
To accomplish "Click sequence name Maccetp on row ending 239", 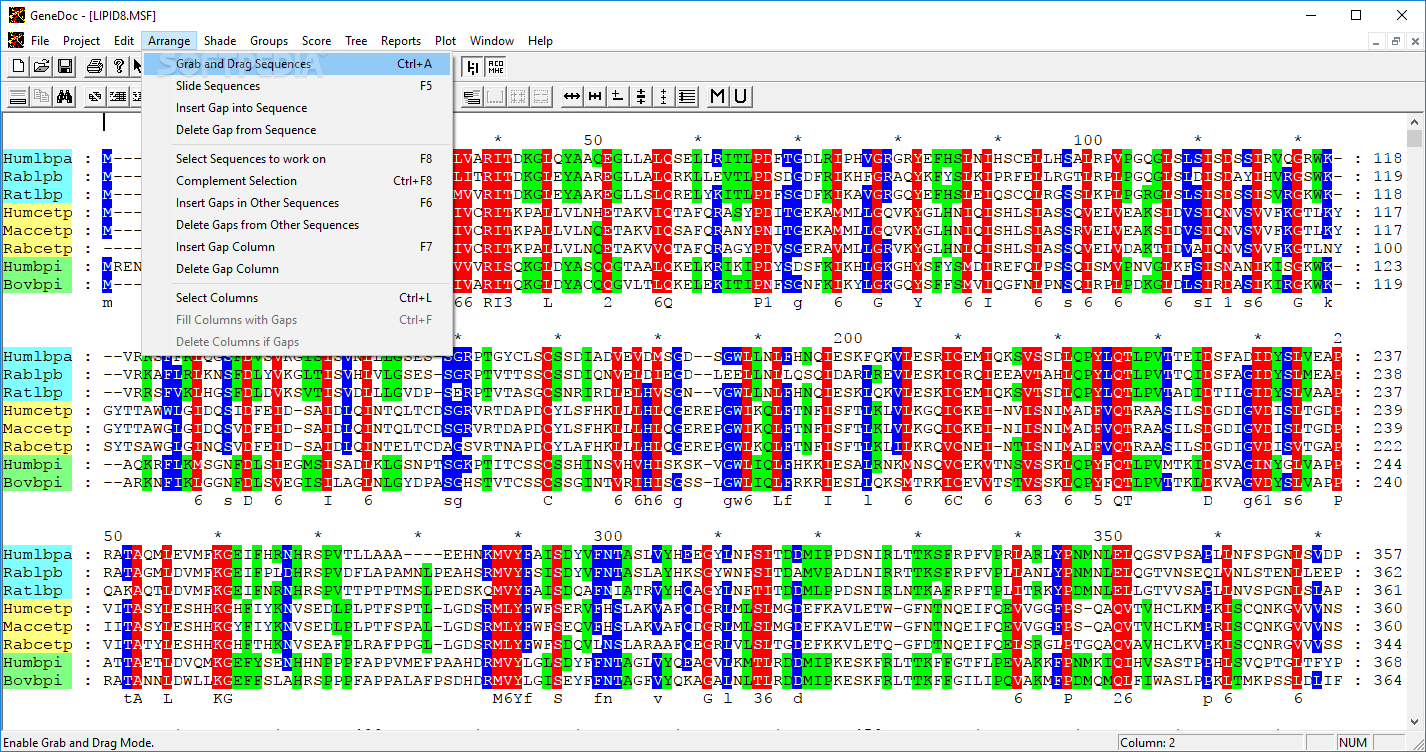I will pyautogui.click(x=38, y=429).
